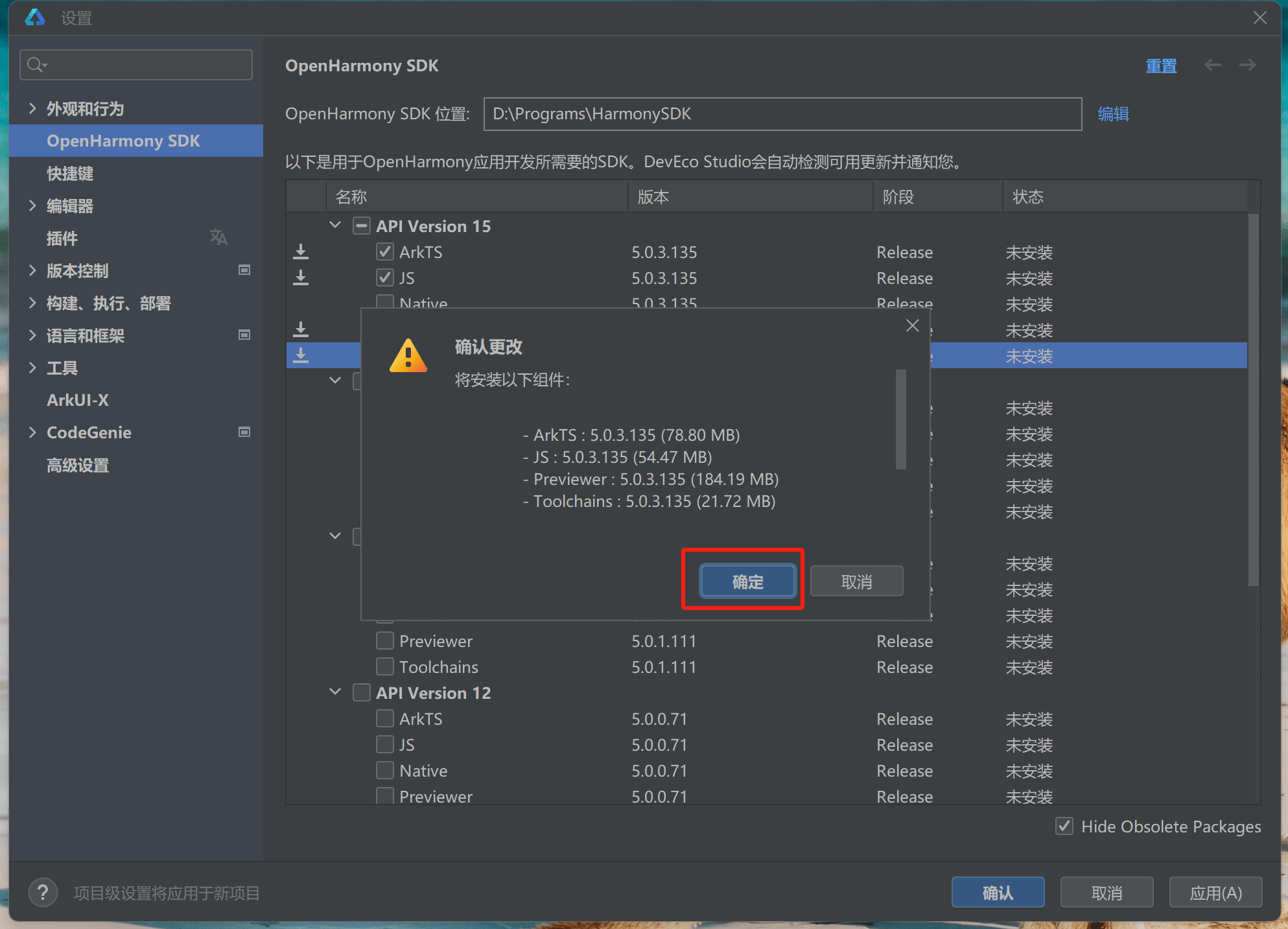Check the API Version 12 checkbox
The width and height of the screenshot is (1288, 929).
[361, 692]
